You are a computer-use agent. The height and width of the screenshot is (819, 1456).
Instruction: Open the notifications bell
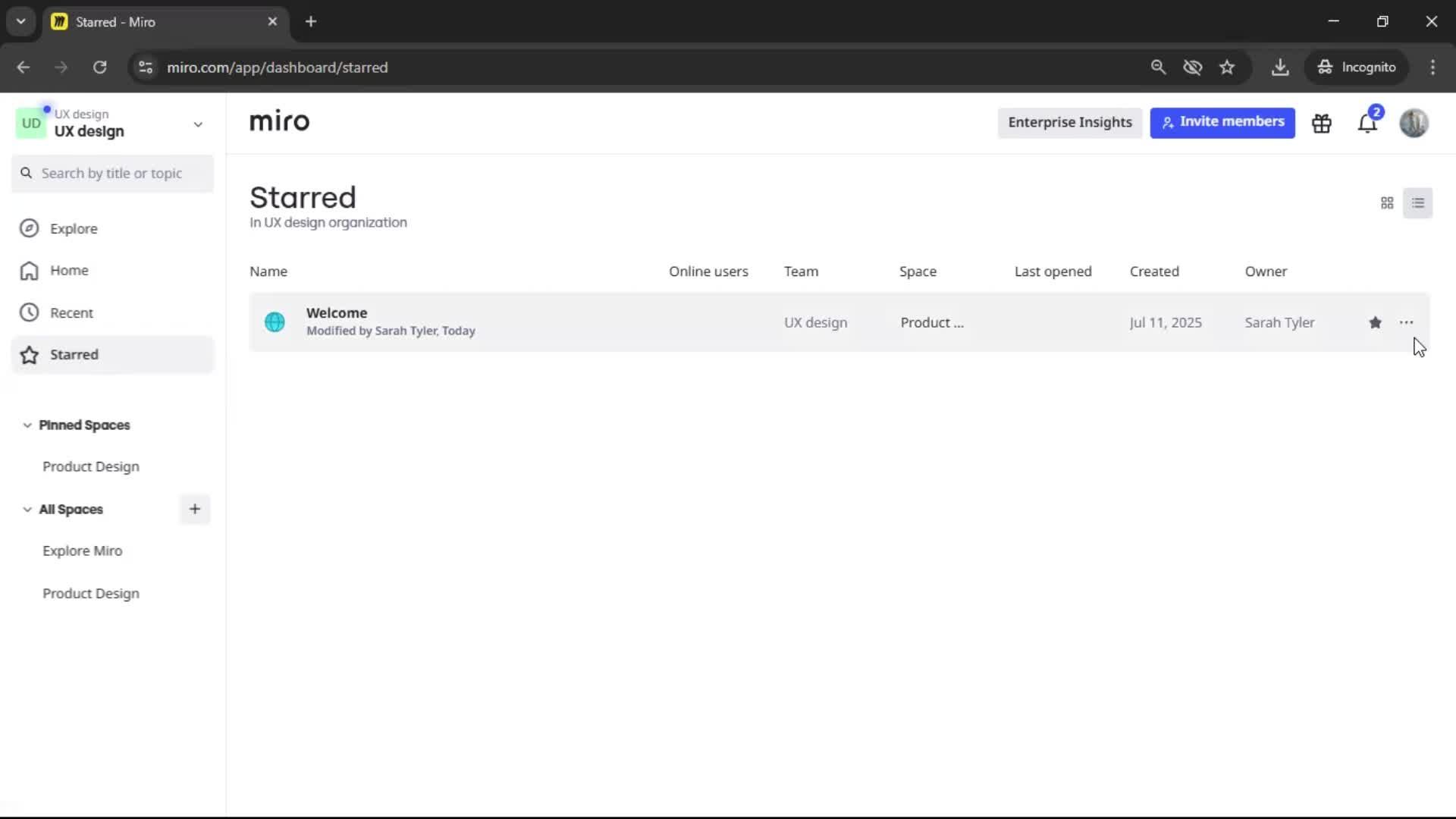point(1367,123)
